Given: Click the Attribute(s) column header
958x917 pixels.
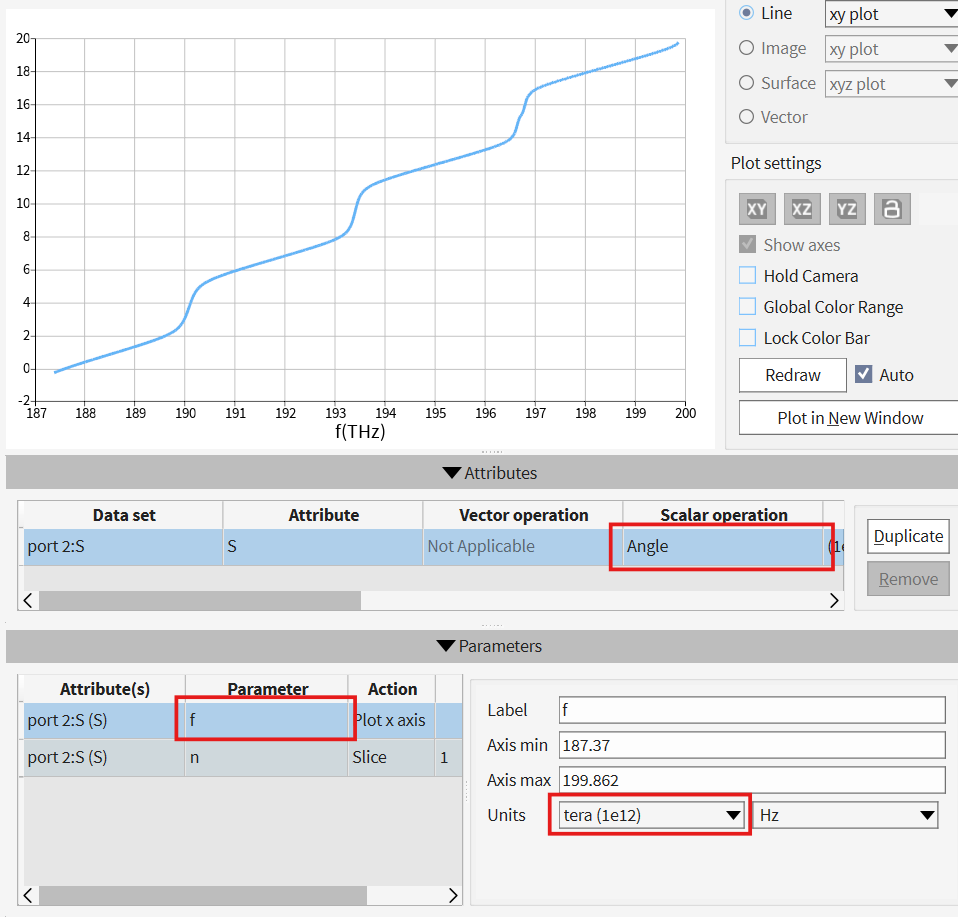Looking at the screenshot, I should (104, 689).
